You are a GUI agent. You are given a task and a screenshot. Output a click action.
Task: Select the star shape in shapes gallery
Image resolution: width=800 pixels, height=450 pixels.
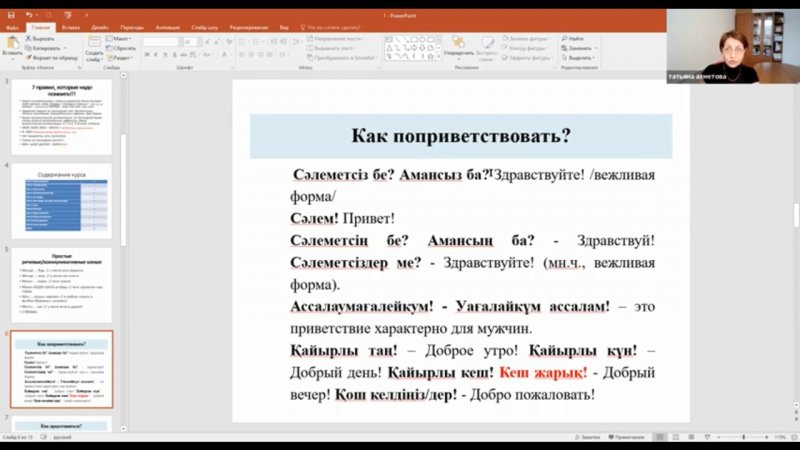point(430,56)
